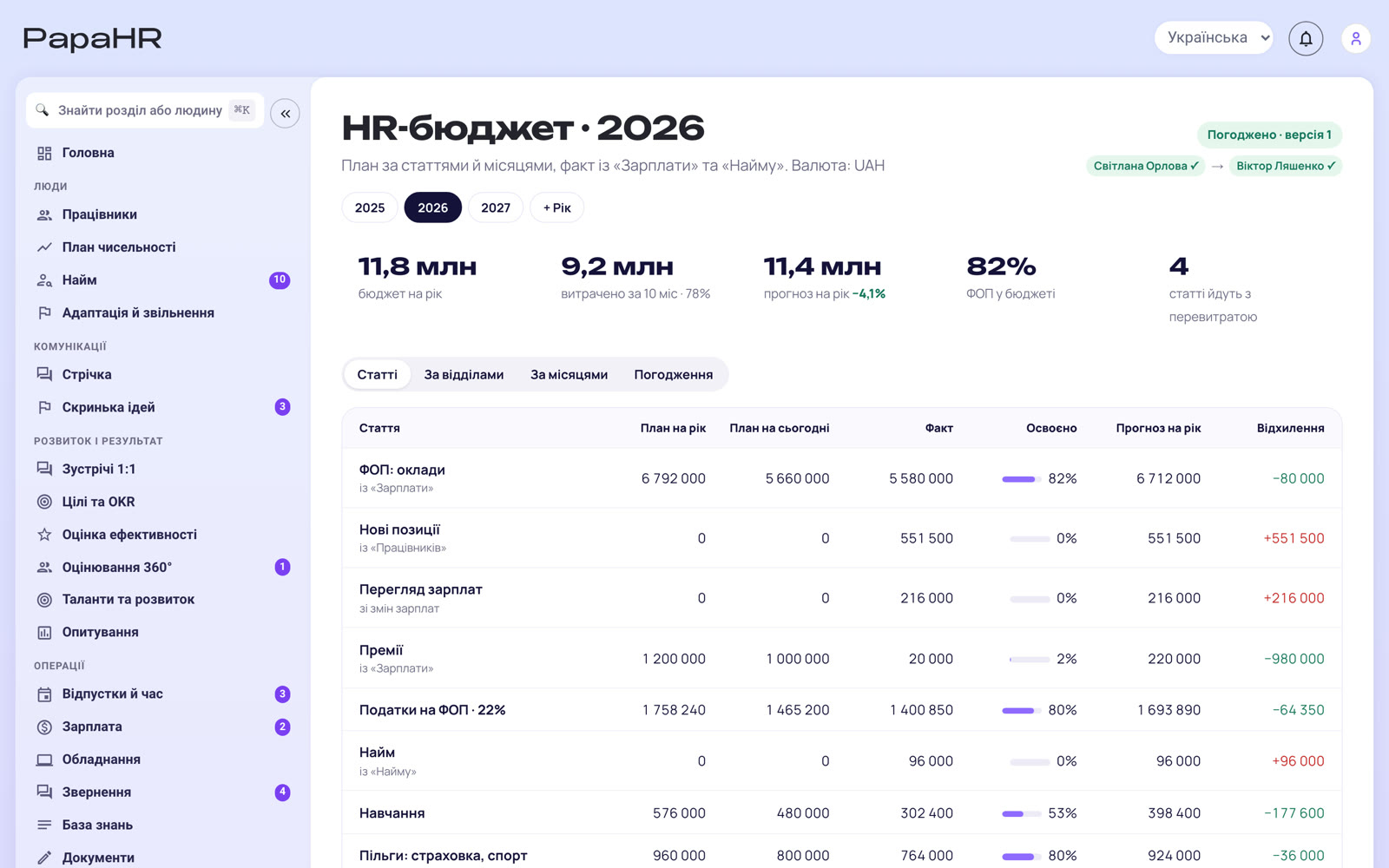Click +551 500 deviation for Нові позиції
This screenshot has width=1389, height=868.
(1294, 538)
